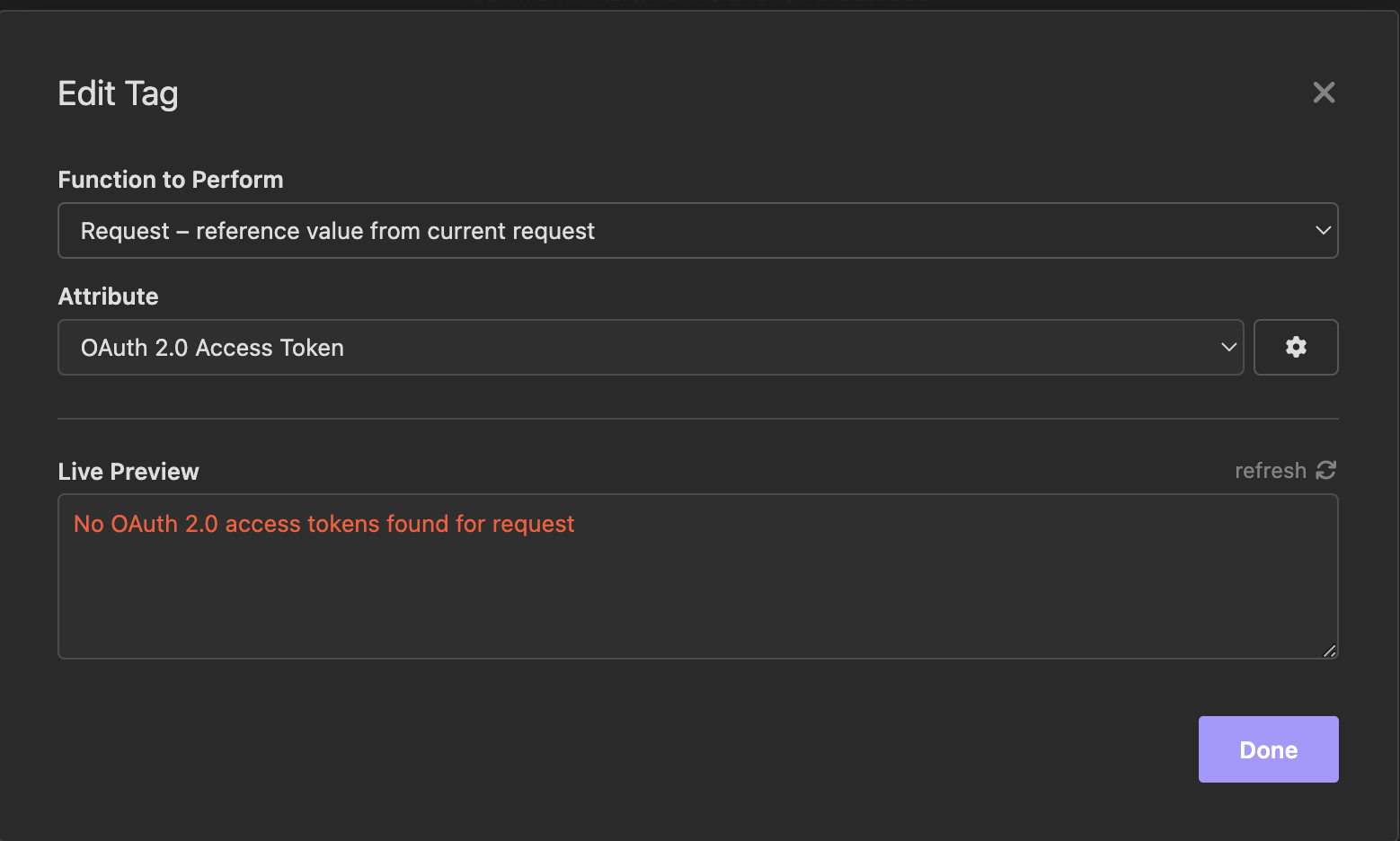Viewport: 1400px width, 841px height.
Task: Click the 'Function to Perform' label
Action: click(171, 180)
